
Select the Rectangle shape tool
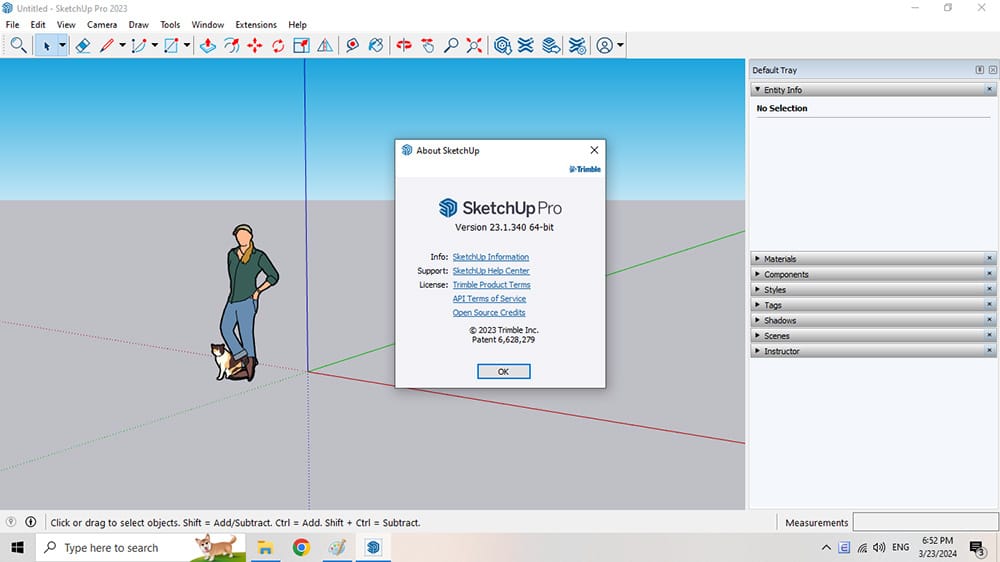coord(171,45)
